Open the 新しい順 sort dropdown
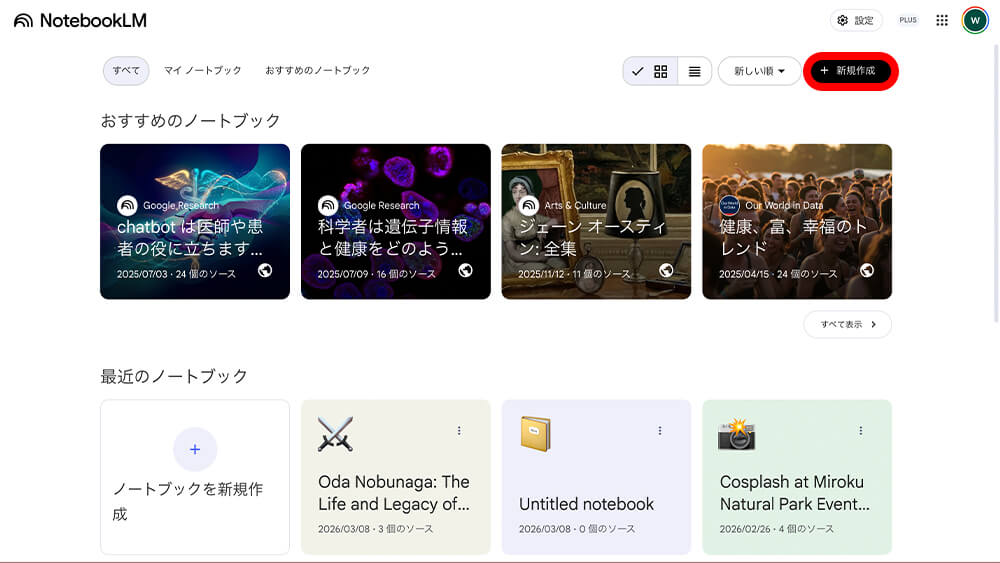This screenshot has height=563, width=1000. tap(759, 71)
